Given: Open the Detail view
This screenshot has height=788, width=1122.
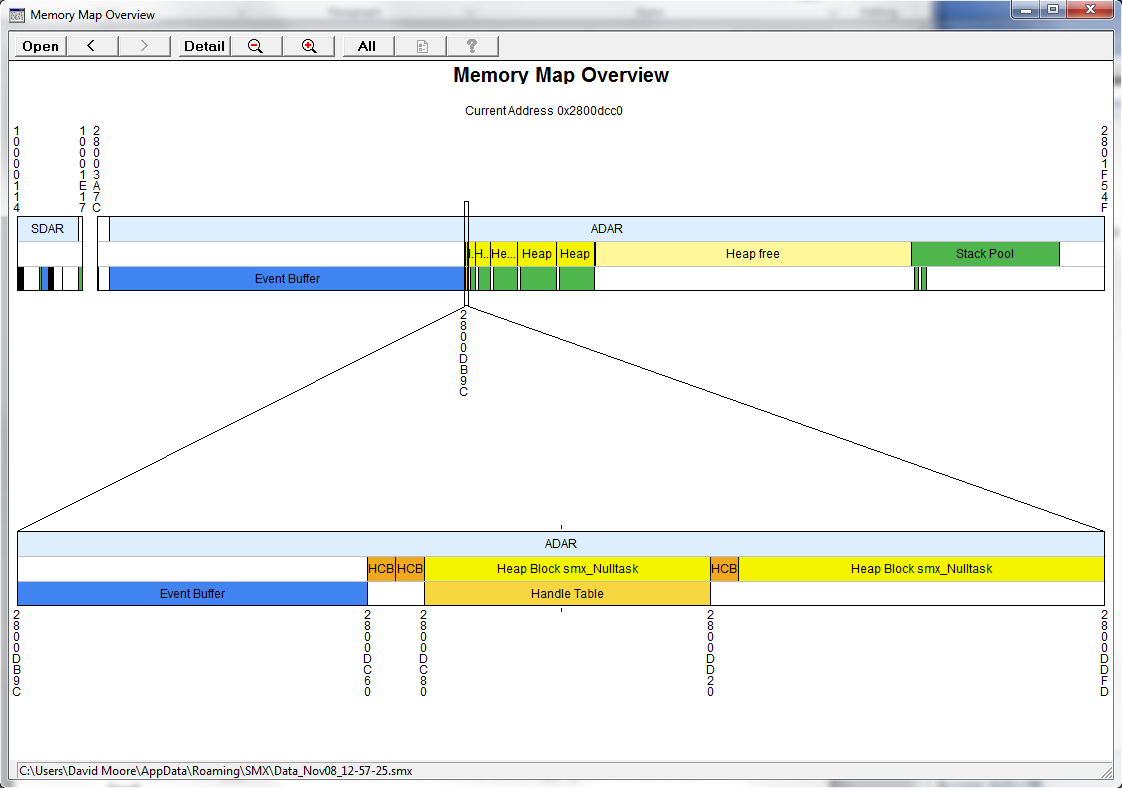Looking at the screenshot, I should (x=204, y=47).
